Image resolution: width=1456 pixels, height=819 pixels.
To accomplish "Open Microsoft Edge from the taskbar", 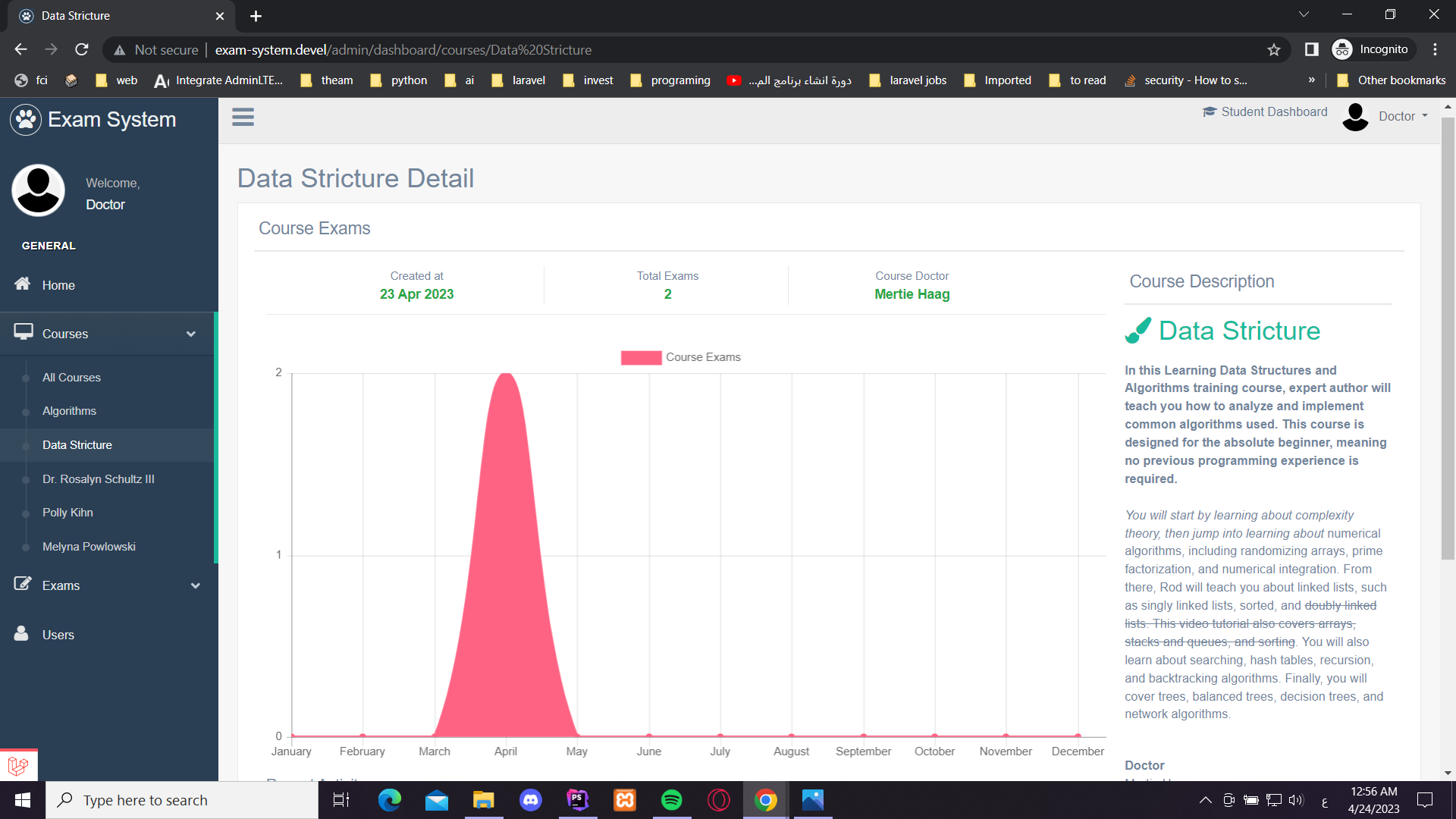I will point(390,800).
